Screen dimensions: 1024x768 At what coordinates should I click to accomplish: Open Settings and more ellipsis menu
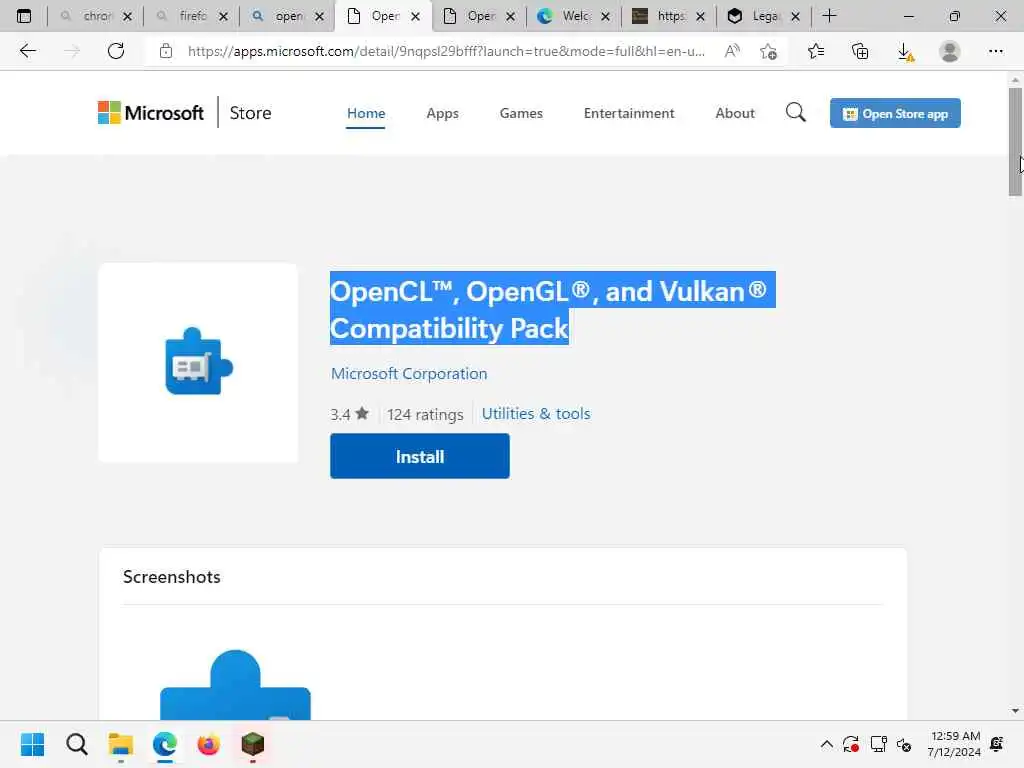(995, 51)
